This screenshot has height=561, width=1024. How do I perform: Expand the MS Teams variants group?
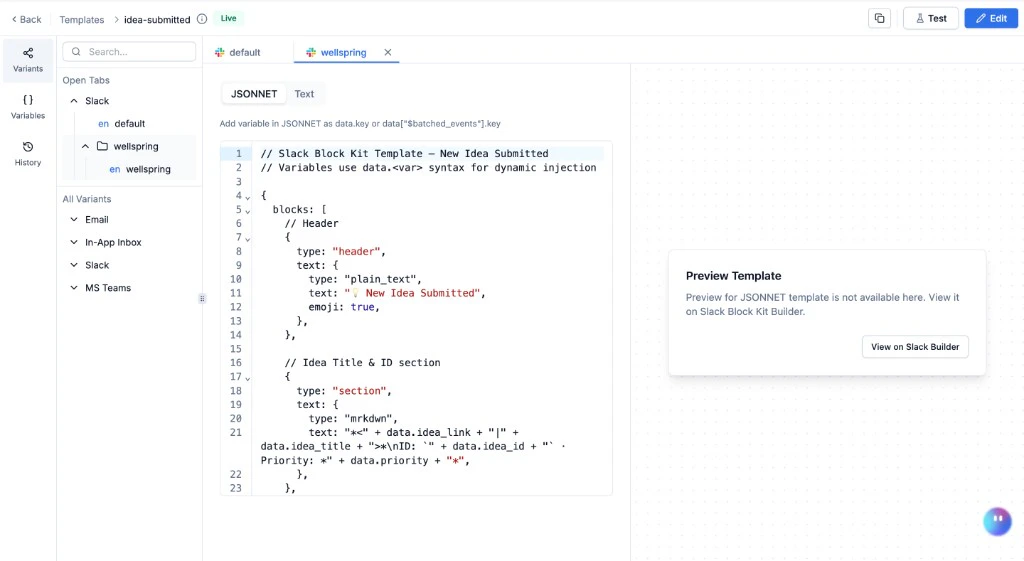pyautogui.click(x=74, y=288)
